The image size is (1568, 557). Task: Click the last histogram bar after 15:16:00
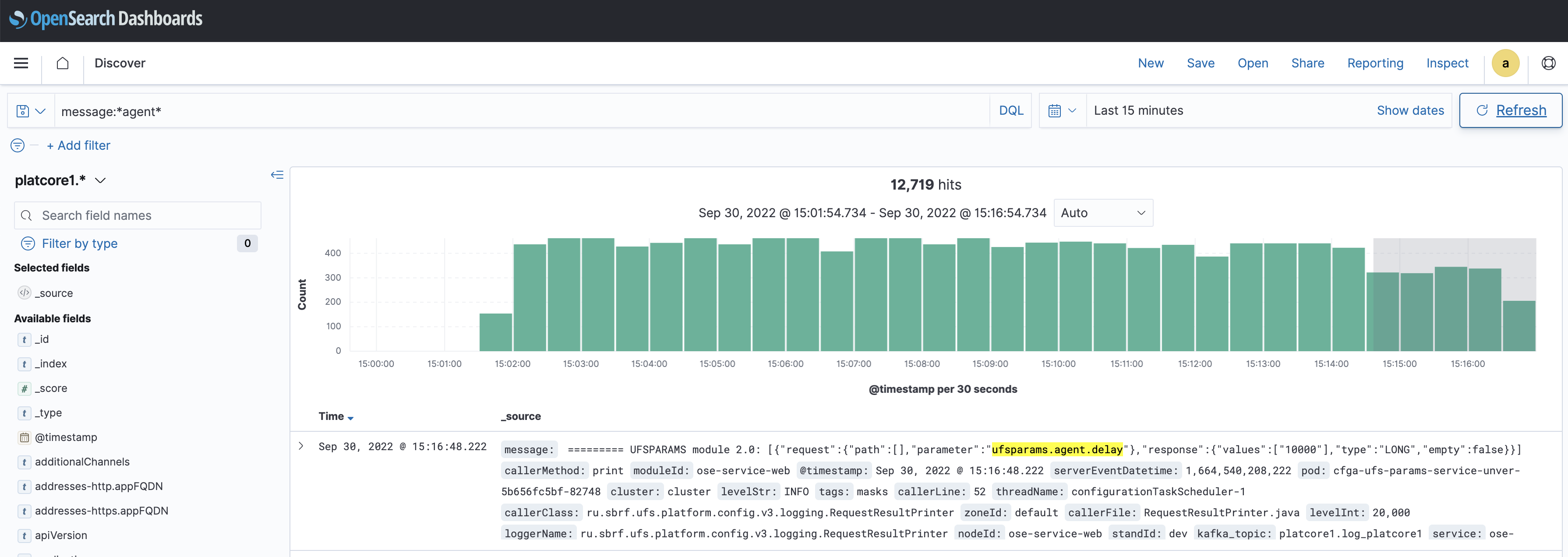coord(1519,326)
